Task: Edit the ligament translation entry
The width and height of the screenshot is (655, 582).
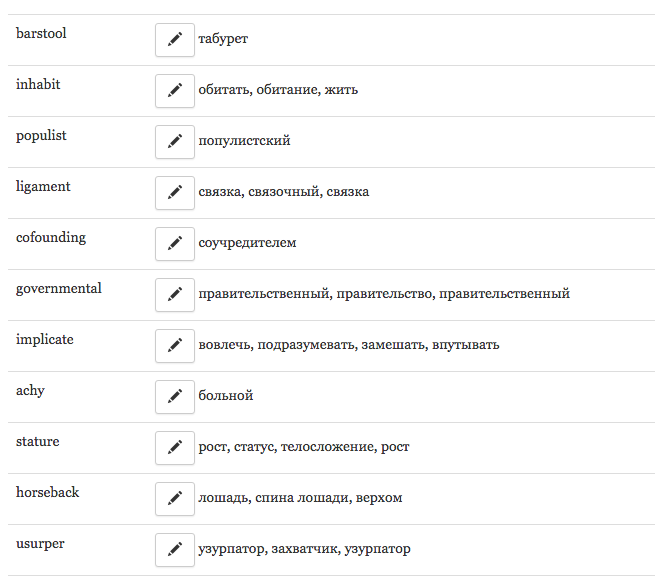Action: [175, 192]
